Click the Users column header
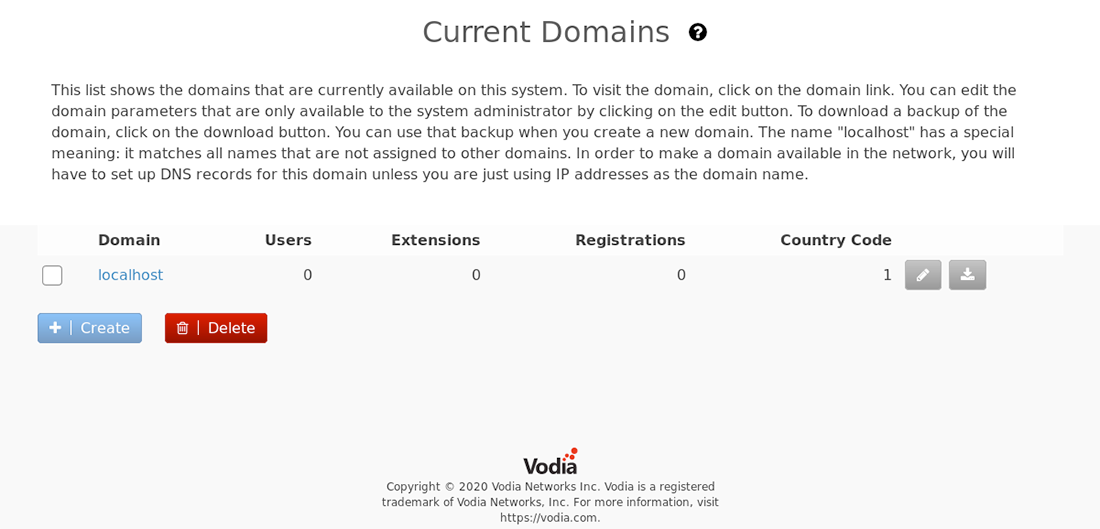The height and width of the screenshot is (529, 1100). pos(288,240)
